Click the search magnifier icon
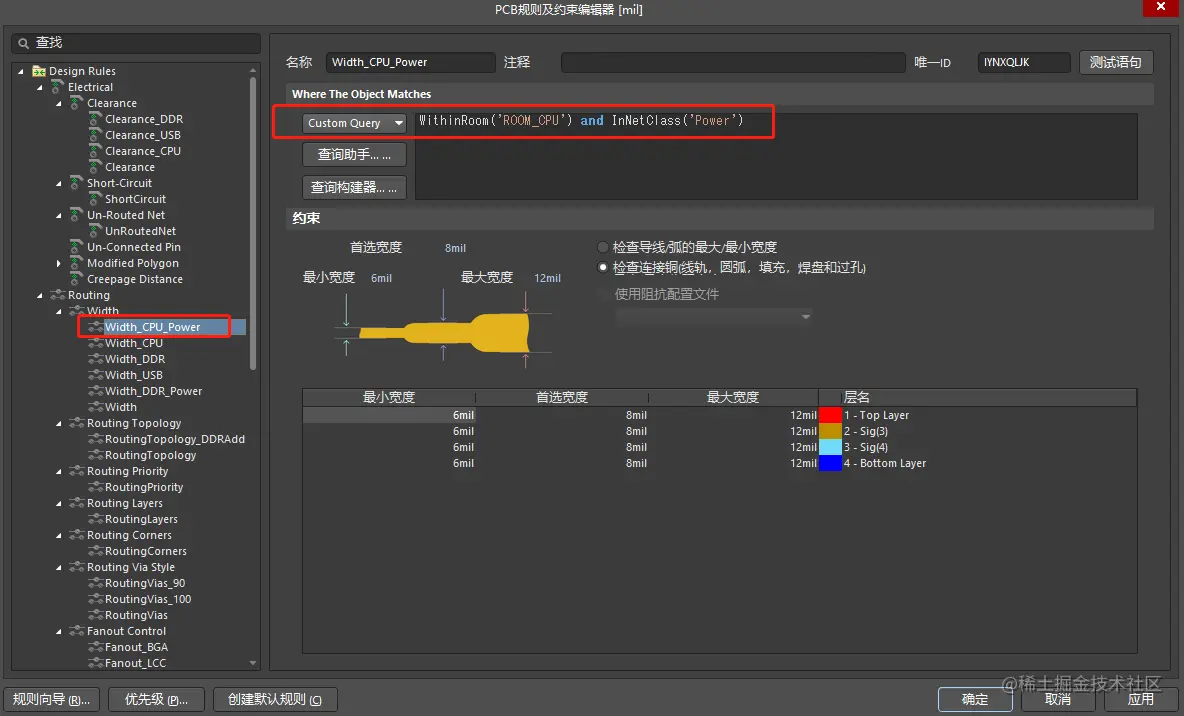Image resolution: width=1184 pixels, height=716 pixels. [x=23, y=43]
